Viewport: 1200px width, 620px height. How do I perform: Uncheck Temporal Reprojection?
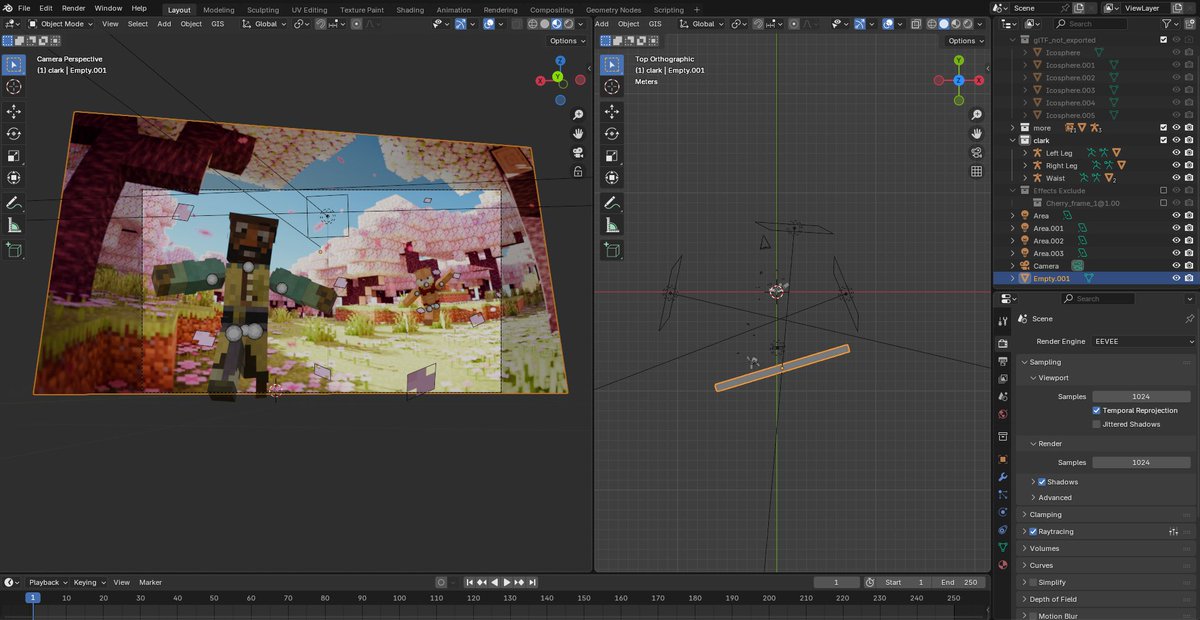[1097, 410]
